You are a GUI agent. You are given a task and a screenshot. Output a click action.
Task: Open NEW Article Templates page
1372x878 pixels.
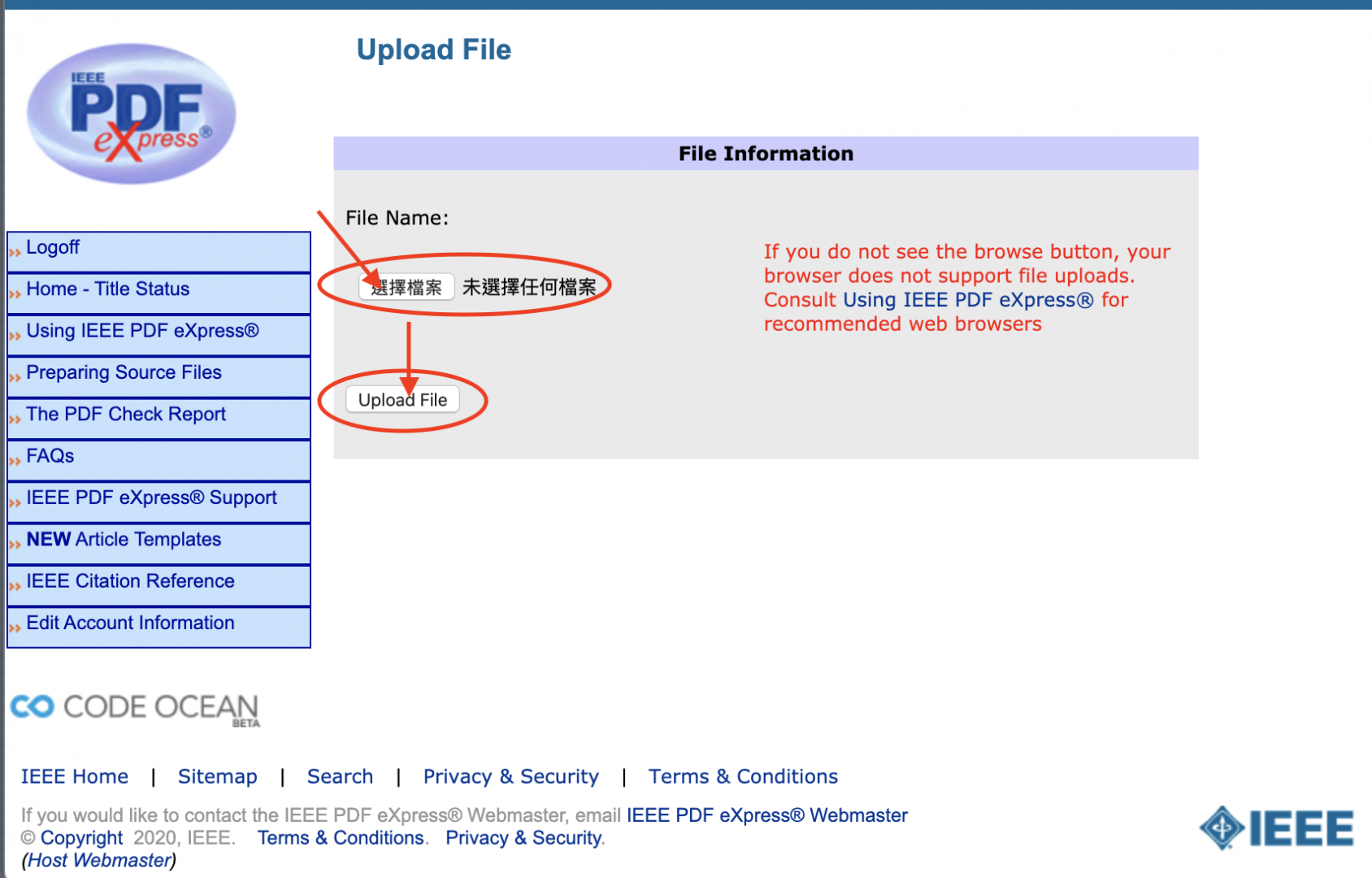[158, 544]
